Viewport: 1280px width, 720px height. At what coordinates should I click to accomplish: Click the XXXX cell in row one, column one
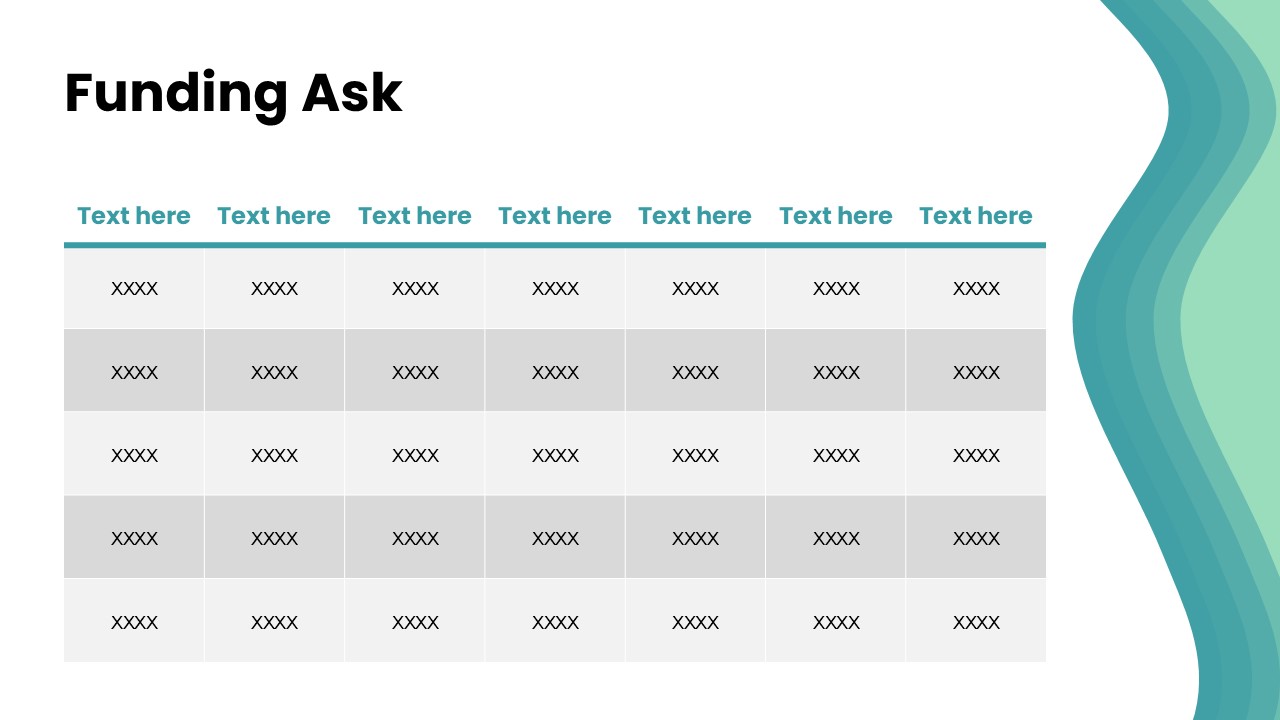coord(134,289)
